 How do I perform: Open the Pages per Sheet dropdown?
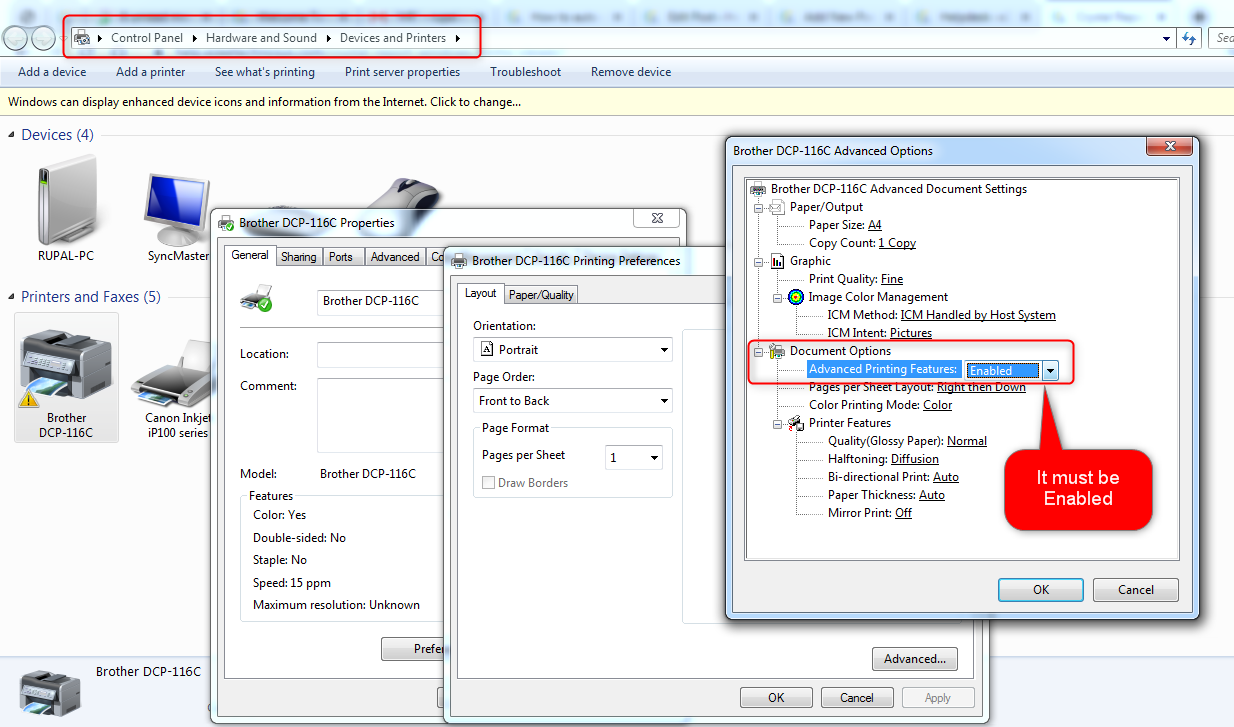click(x=634, y=458)
